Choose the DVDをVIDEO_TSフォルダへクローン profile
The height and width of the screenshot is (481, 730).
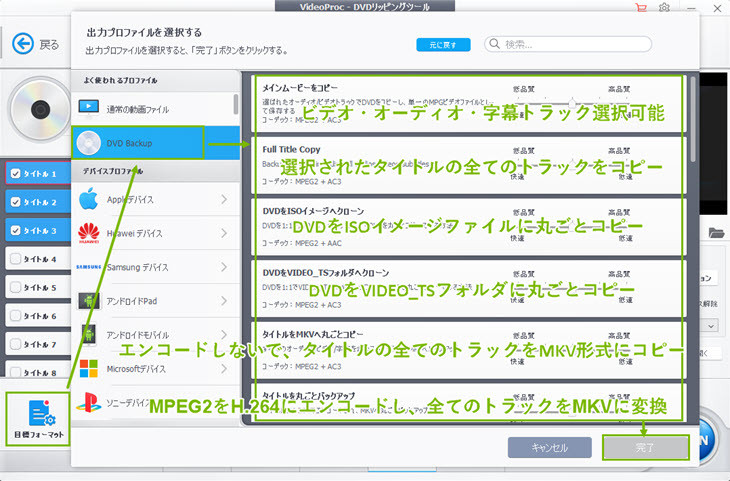coord(468,288)
